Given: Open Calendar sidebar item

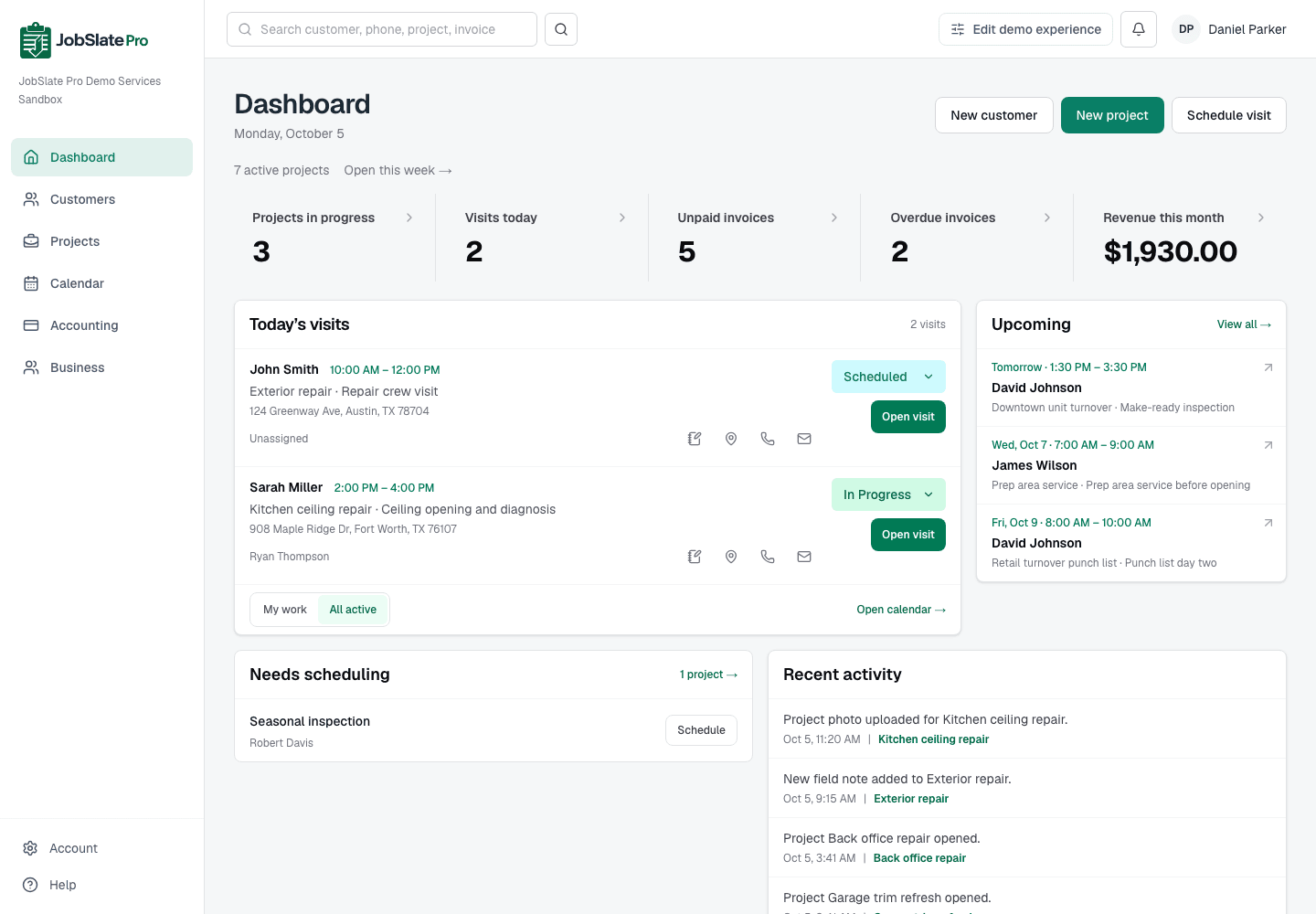Looking at the screenshot, I should pos(101,283).
